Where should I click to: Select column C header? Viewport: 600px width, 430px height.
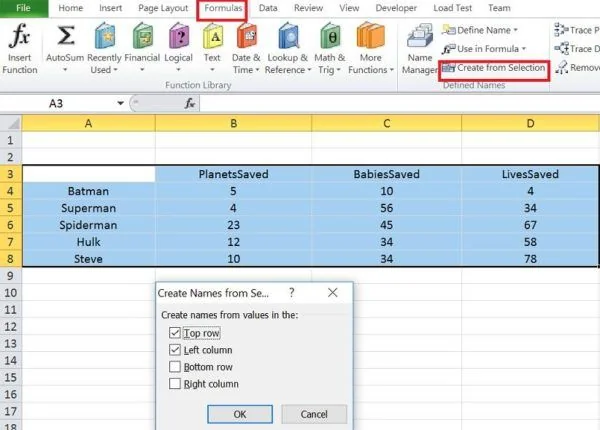pyautogui.click(x=386, y=123)
